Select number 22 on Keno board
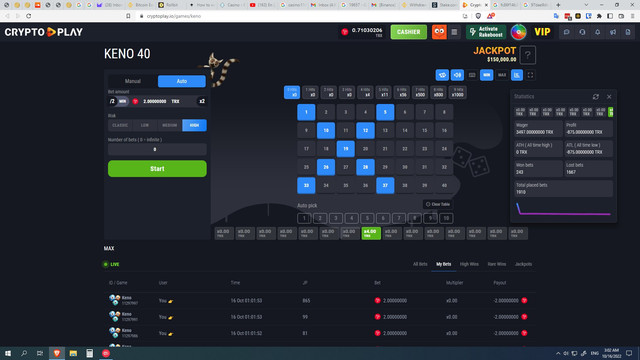This screenshot has height=360, width=640. pyautogui.click(x=404, y=149)
